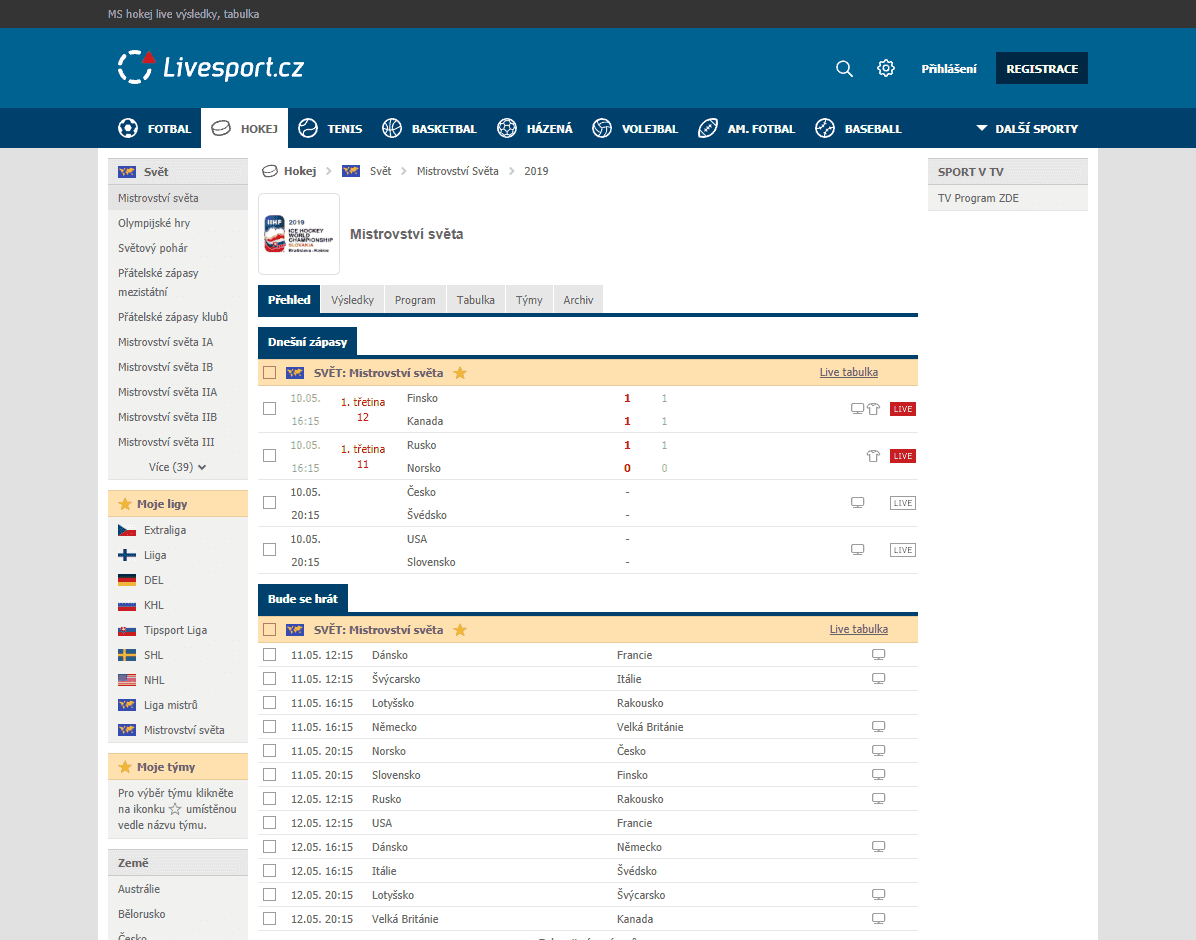Open Bělorusko in Země list
Screen dimensions: 1196x940
pyautogui.click(x=142, y=914)
